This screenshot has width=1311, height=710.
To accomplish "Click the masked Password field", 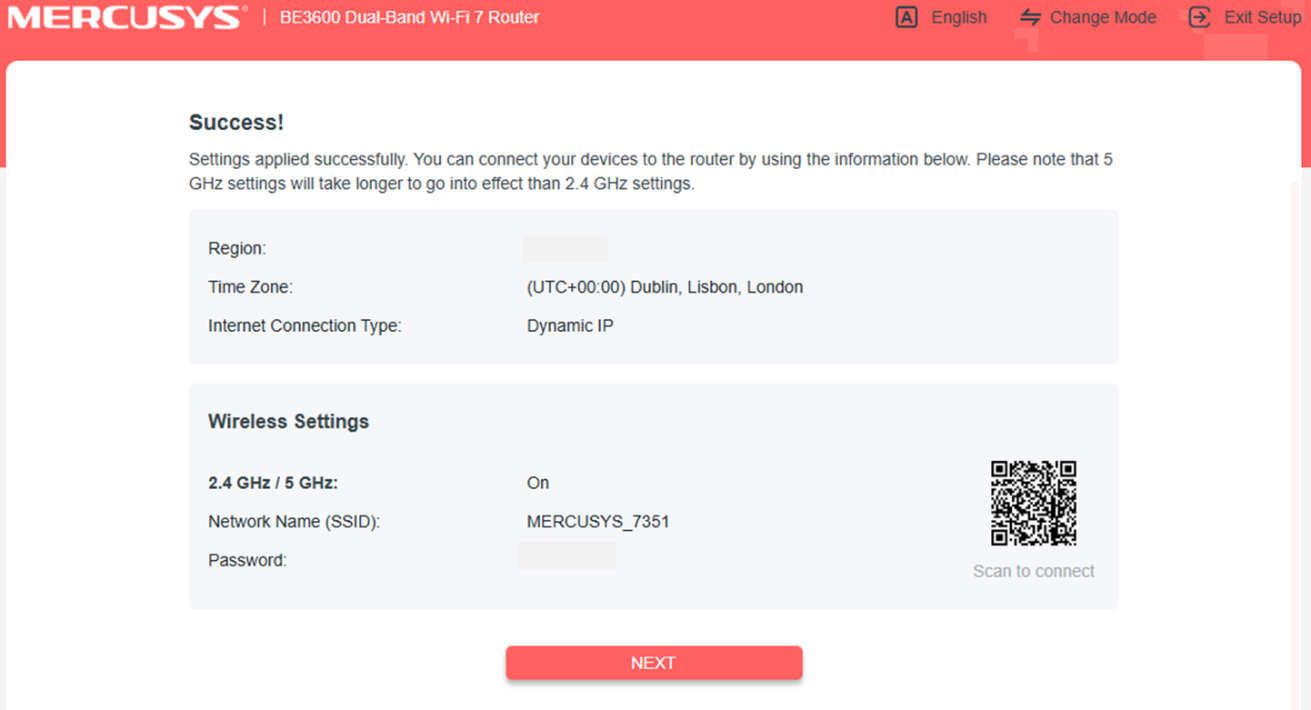I will click(567, 555).
